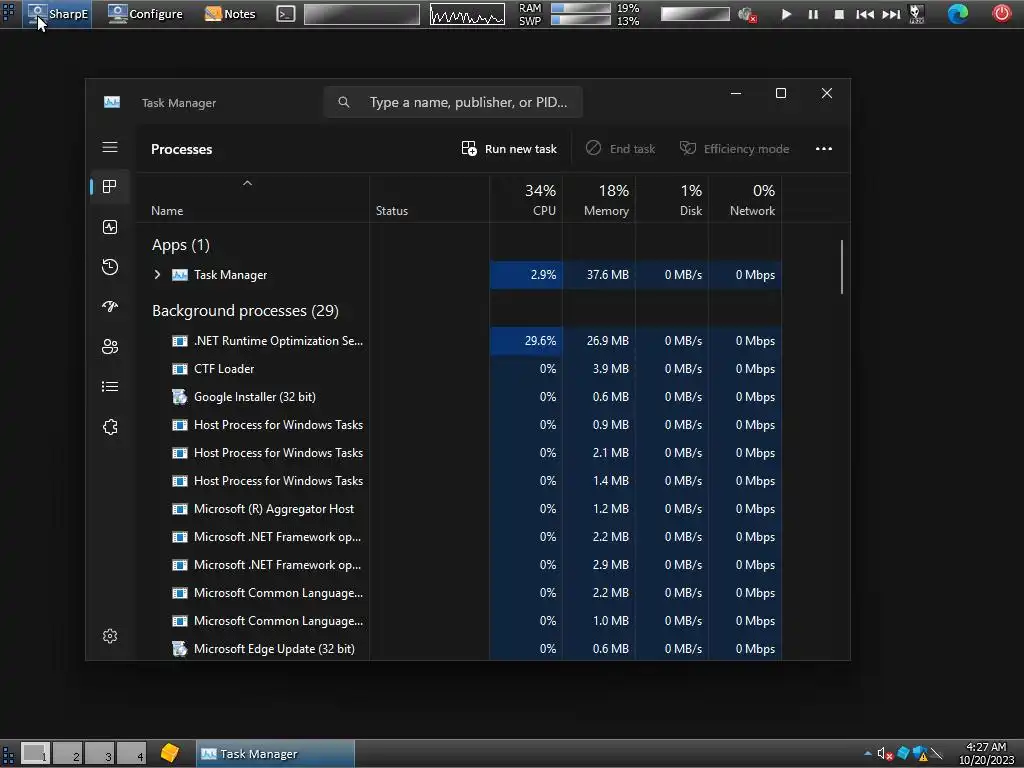This screenshot has height=768, width=1024.
Task: Click the End task button
Action: point(620,149)
